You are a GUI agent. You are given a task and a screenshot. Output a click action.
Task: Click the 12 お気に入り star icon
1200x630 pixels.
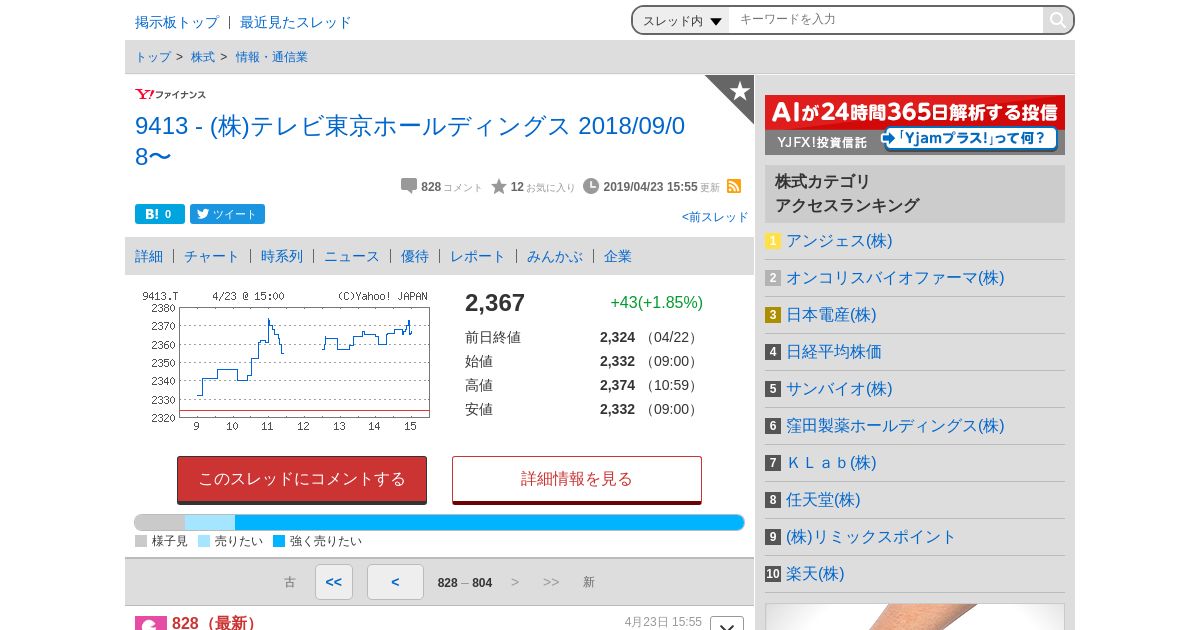coord(499,186)
